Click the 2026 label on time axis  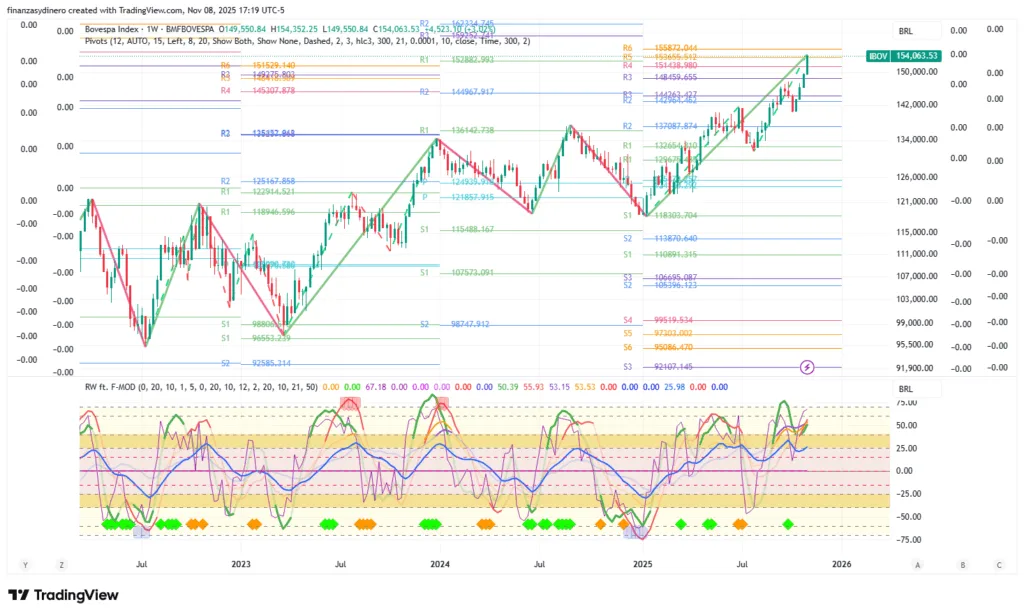(x=843, y=565)
